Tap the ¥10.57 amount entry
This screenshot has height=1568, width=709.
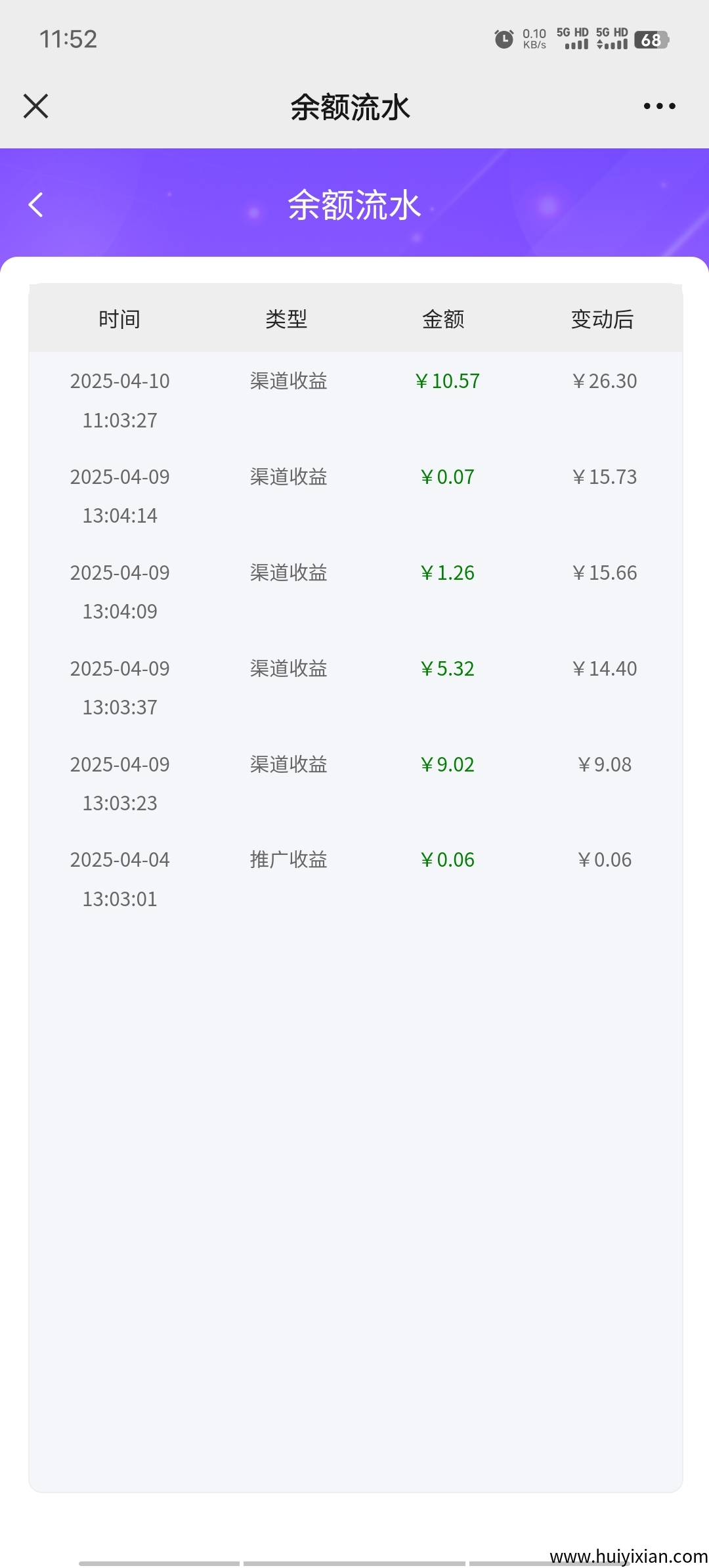pos(447,381)
